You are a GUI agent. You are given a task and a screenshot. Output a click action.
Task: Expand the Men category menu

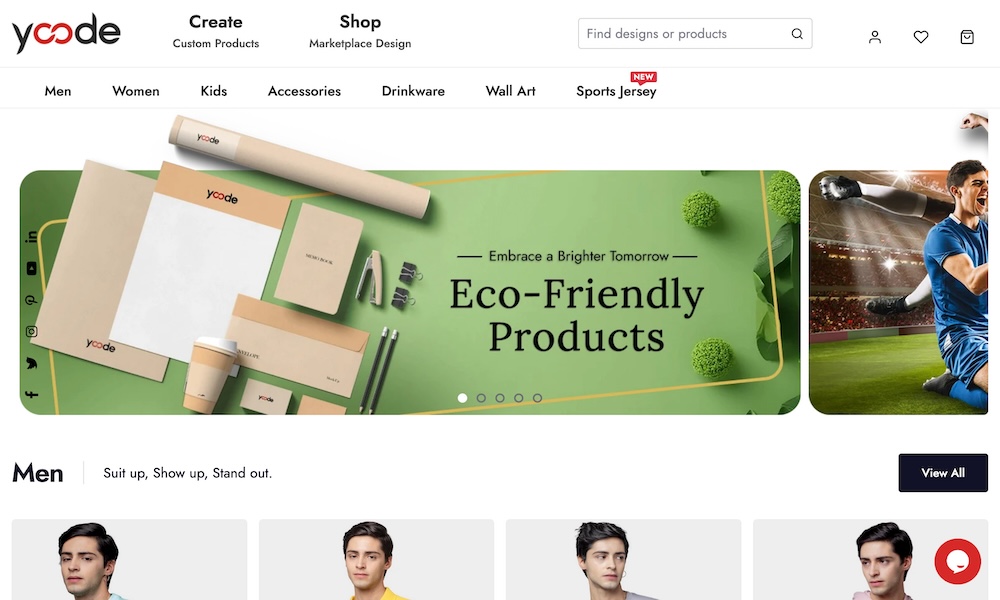pyautogui.click(x=58, y=91)
